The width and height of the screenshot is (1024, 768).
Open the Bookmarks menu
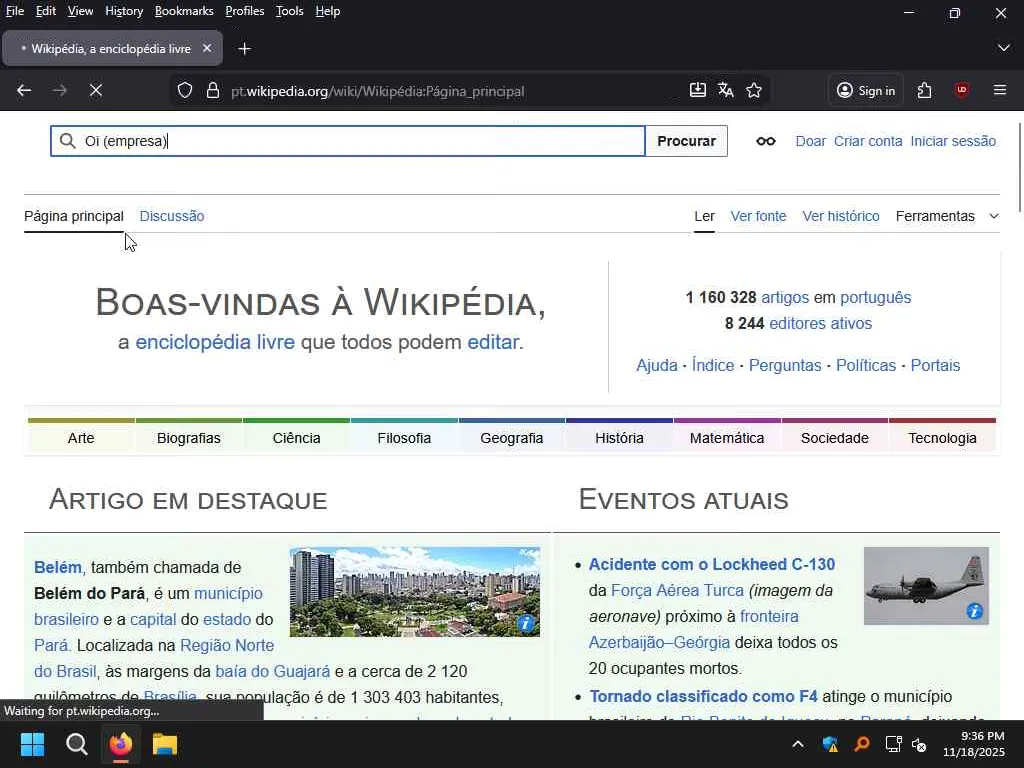point(184,11)
